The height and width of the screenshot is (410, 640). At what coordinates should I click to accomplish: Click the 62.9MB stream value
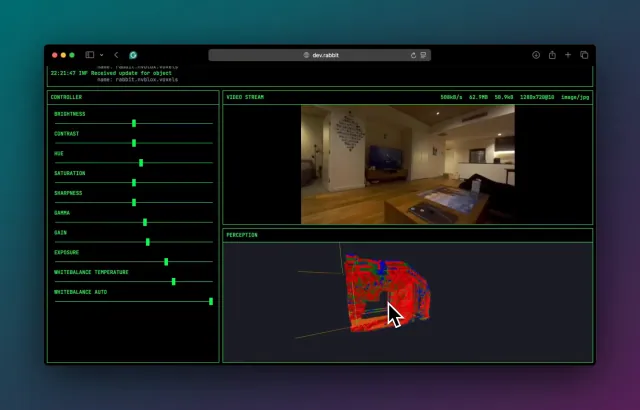[478, 97]
